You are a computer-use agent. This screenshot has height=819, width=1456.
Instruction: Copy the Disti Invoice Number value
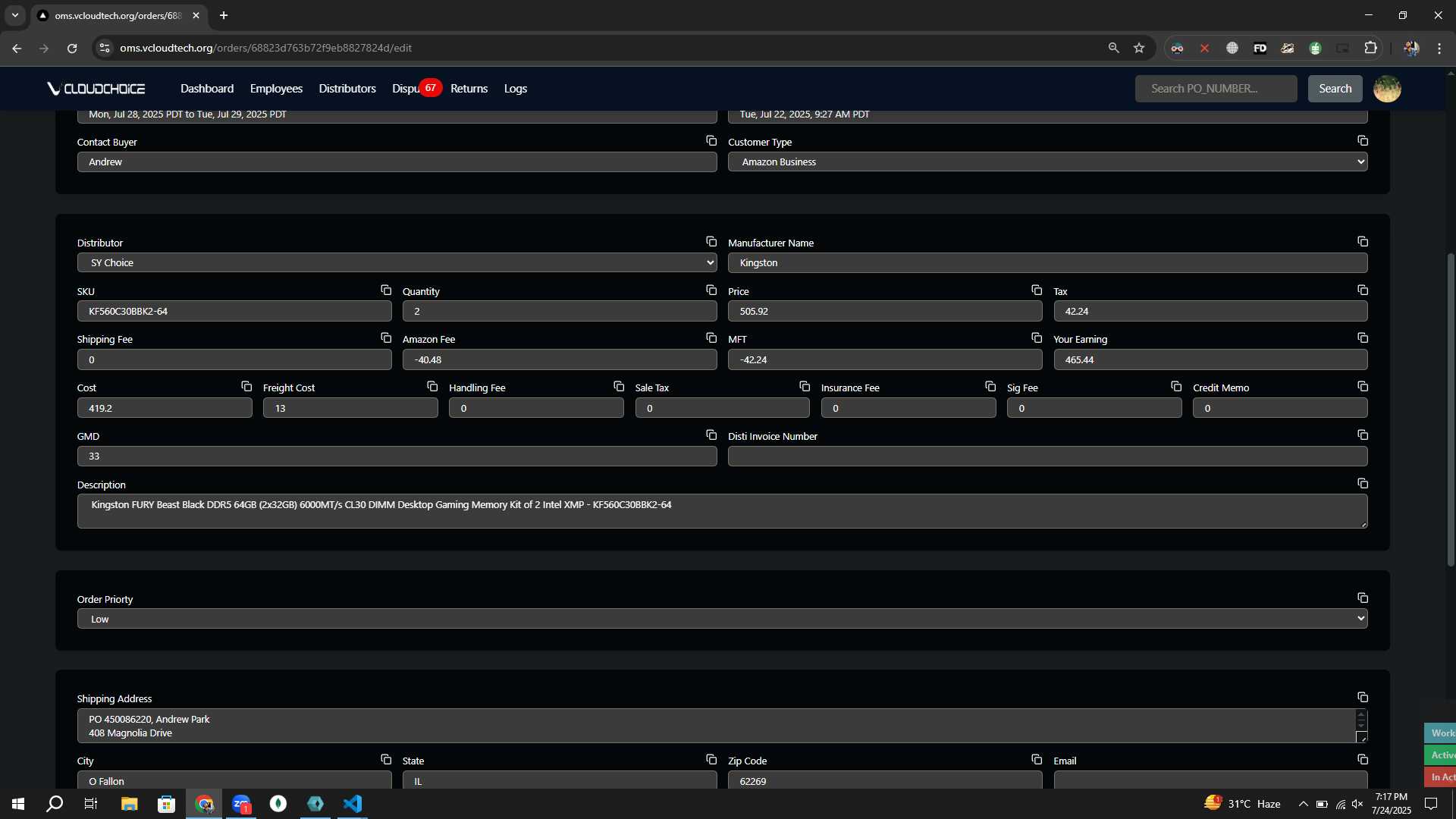1362,435
